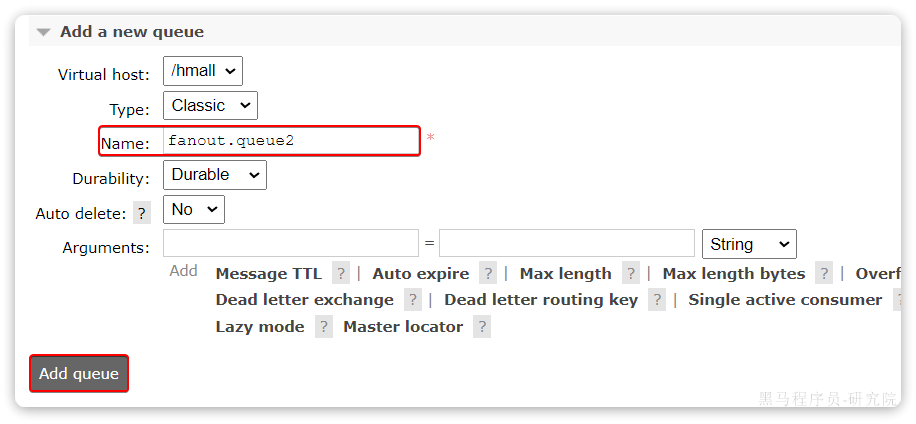This screenshot has height=424, width=916.
Task: Open the argument type String dropdown
Action: point(749,244)
